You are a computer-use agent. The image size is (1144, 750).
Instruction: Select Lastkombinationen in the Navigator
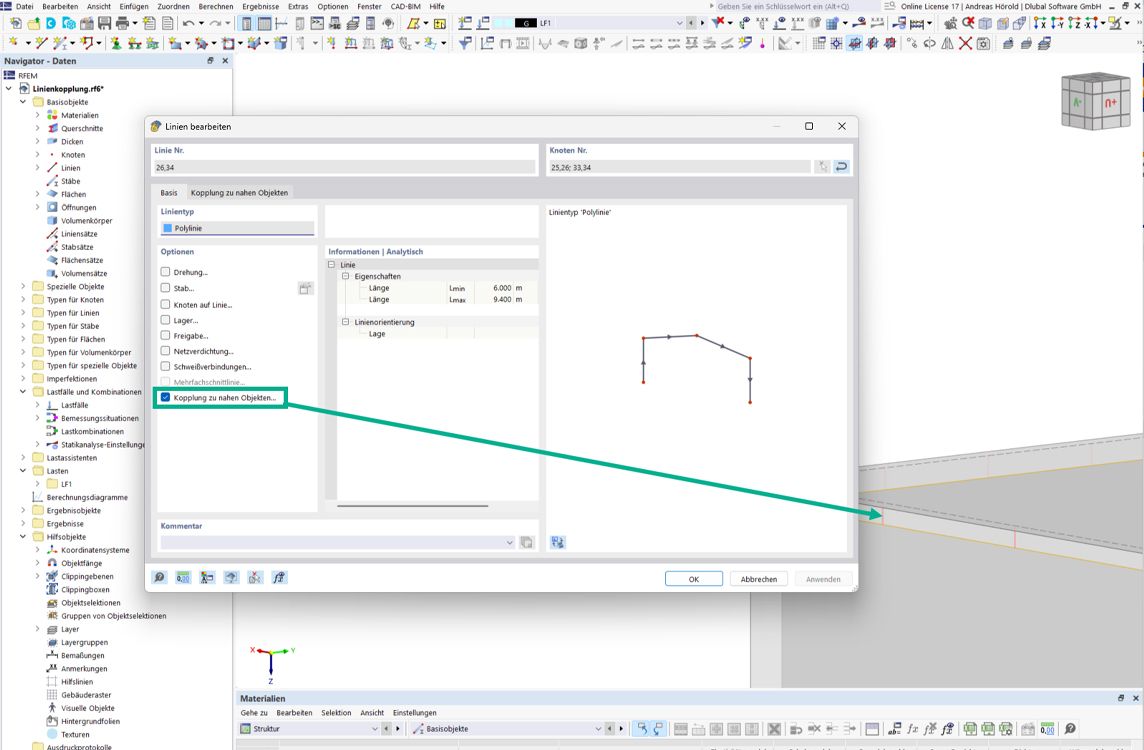click(x=93, y=431)
